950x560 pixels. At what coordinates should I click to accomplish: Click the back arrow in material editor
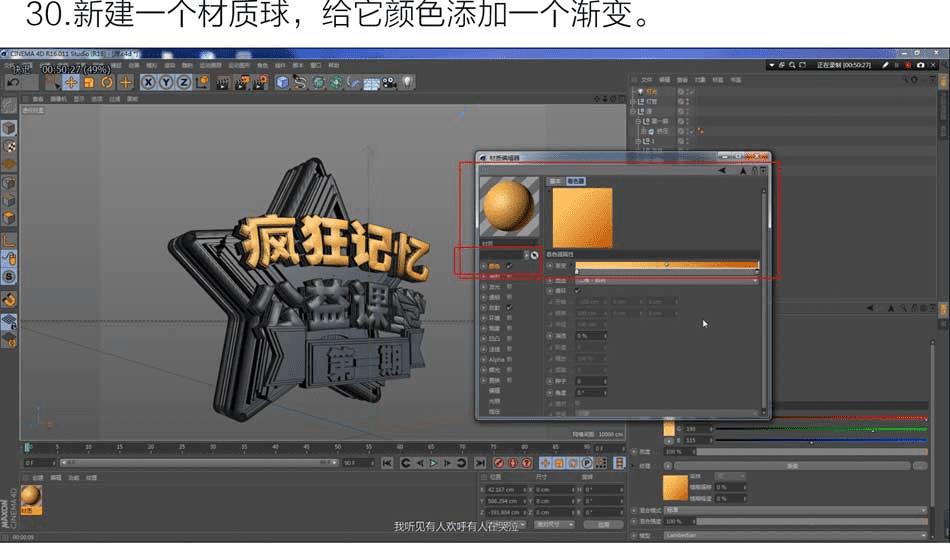[722, 171]
